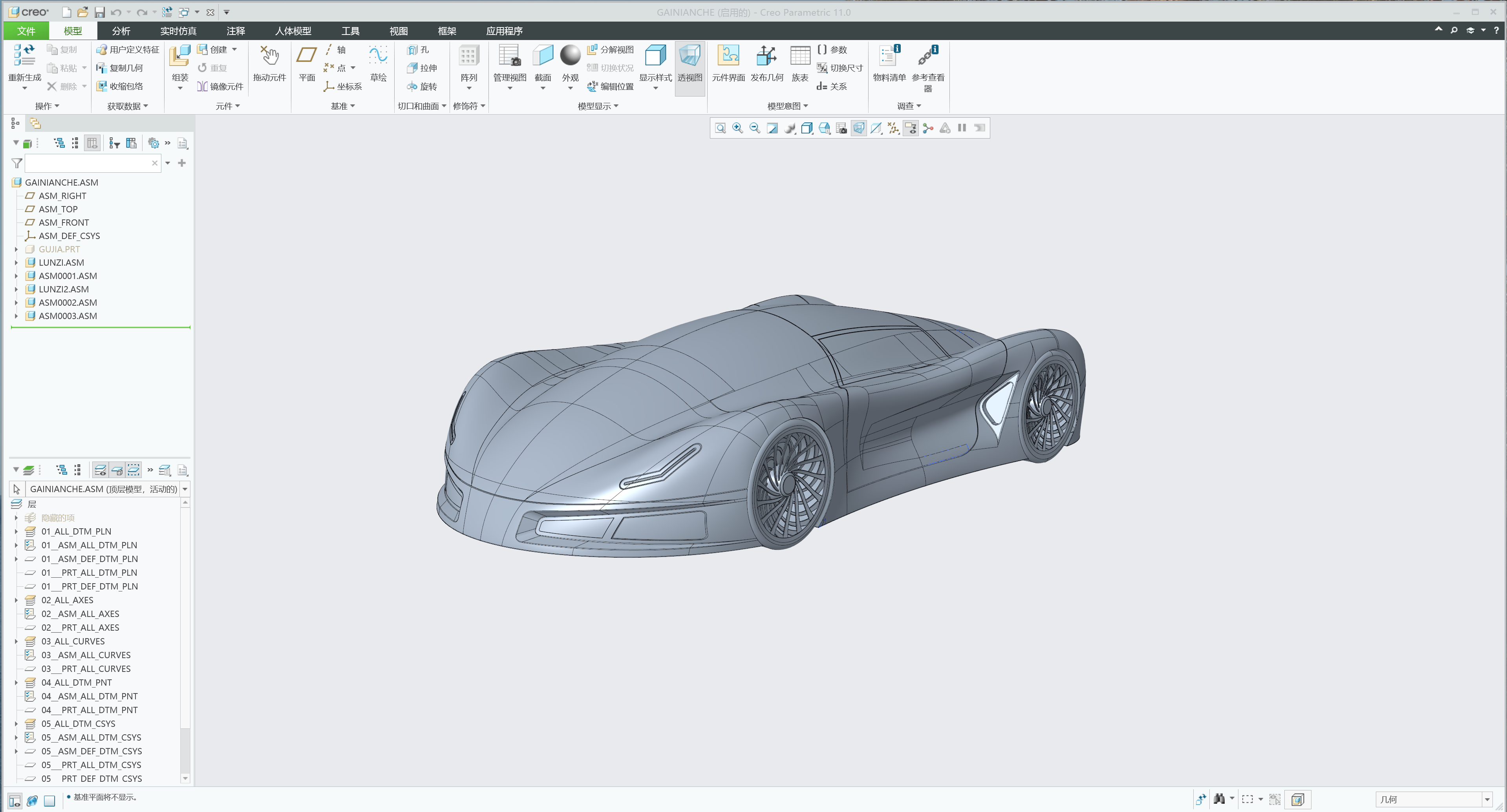The height and width of the screenshot is (812, 1507).
Task: Expand the GUJIA.PRT tree node
Action: [x=16, y=249]
